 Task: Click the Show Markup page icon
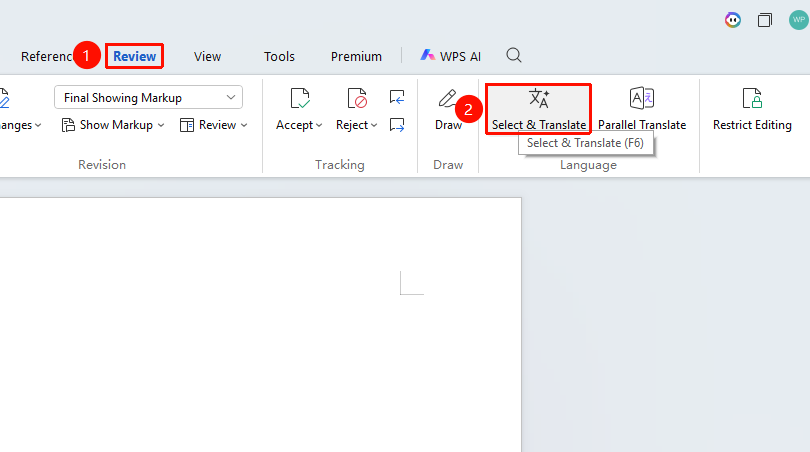pyautogui.click(x=68, y=125)
